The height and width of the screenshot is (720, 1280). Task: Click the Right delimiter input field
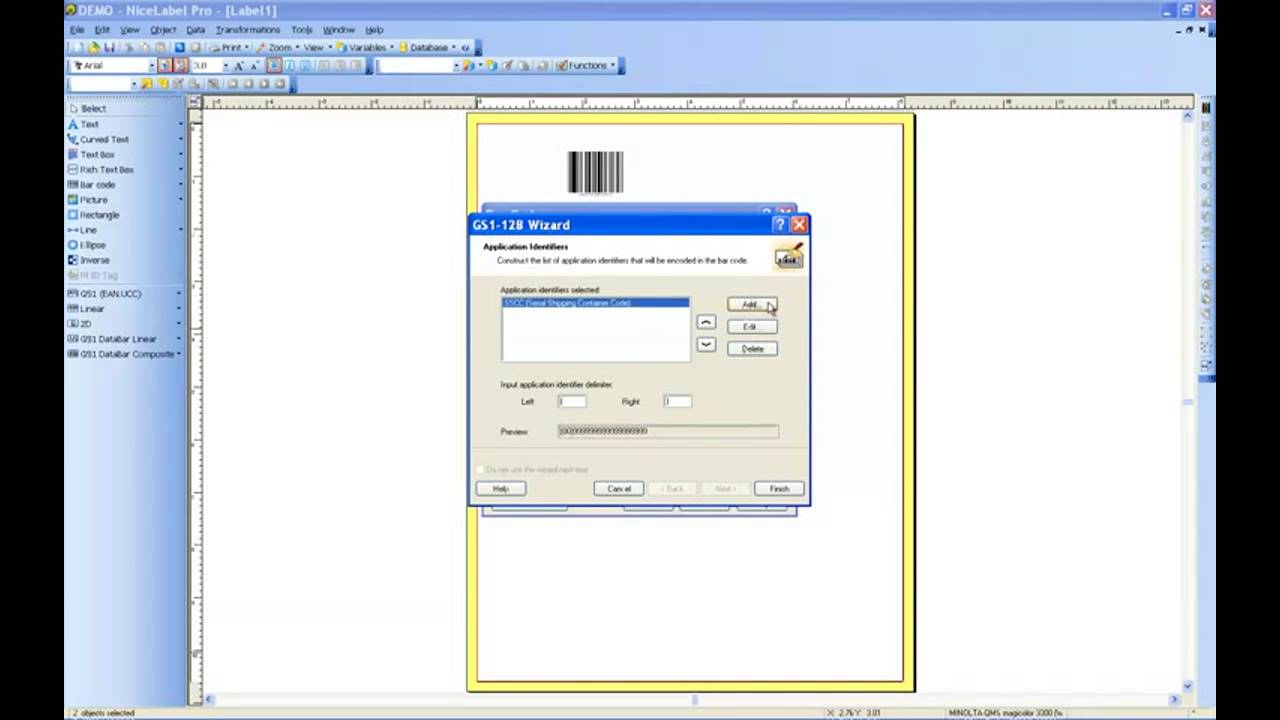[677, 401]
